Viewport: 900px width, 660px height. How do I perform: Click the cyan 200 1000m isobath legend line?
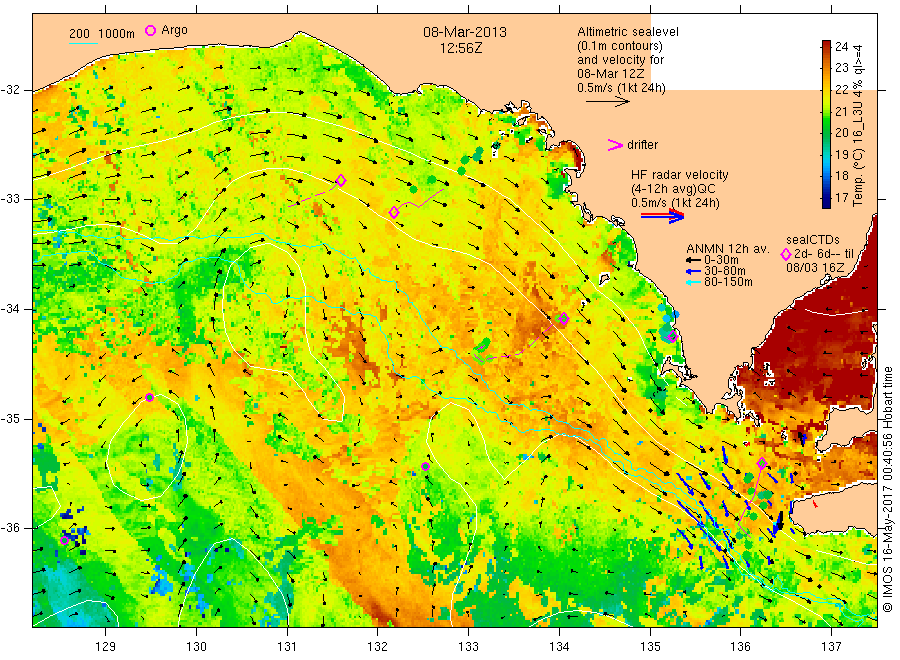point(83,43)
